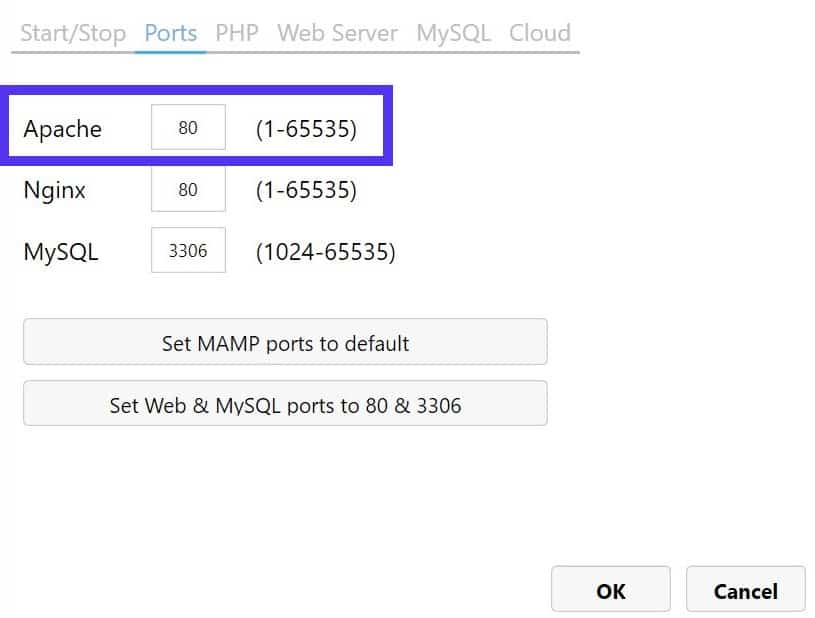
Task: Open the Web Server tab
Action: 337,32
